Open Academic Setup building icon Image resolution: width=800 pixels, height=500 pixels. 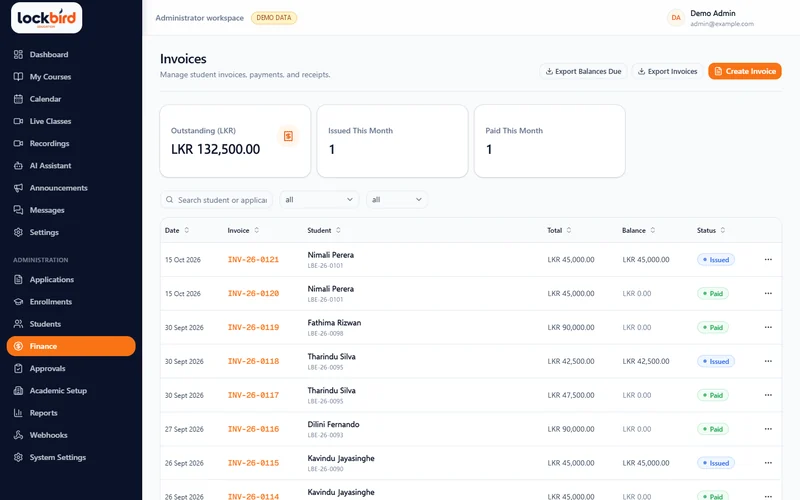18,390
